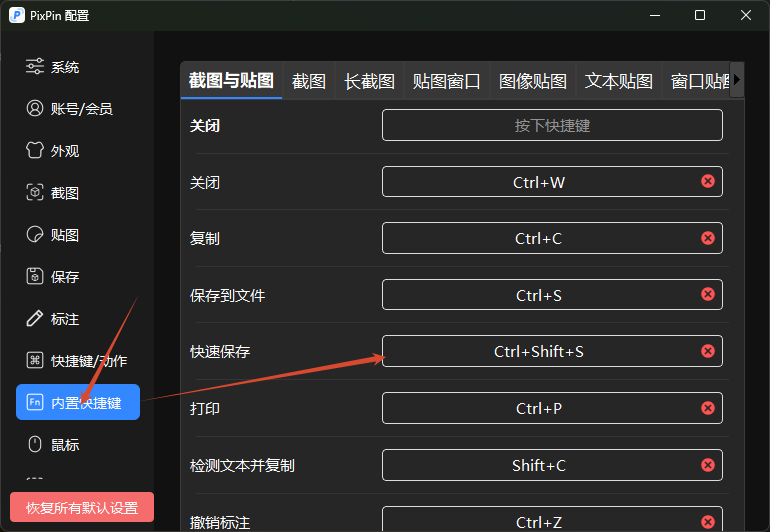Clear the Ctrl+W shortcut with red X
The width and height of the screenshot is (770, 532).
coord(708,181)
